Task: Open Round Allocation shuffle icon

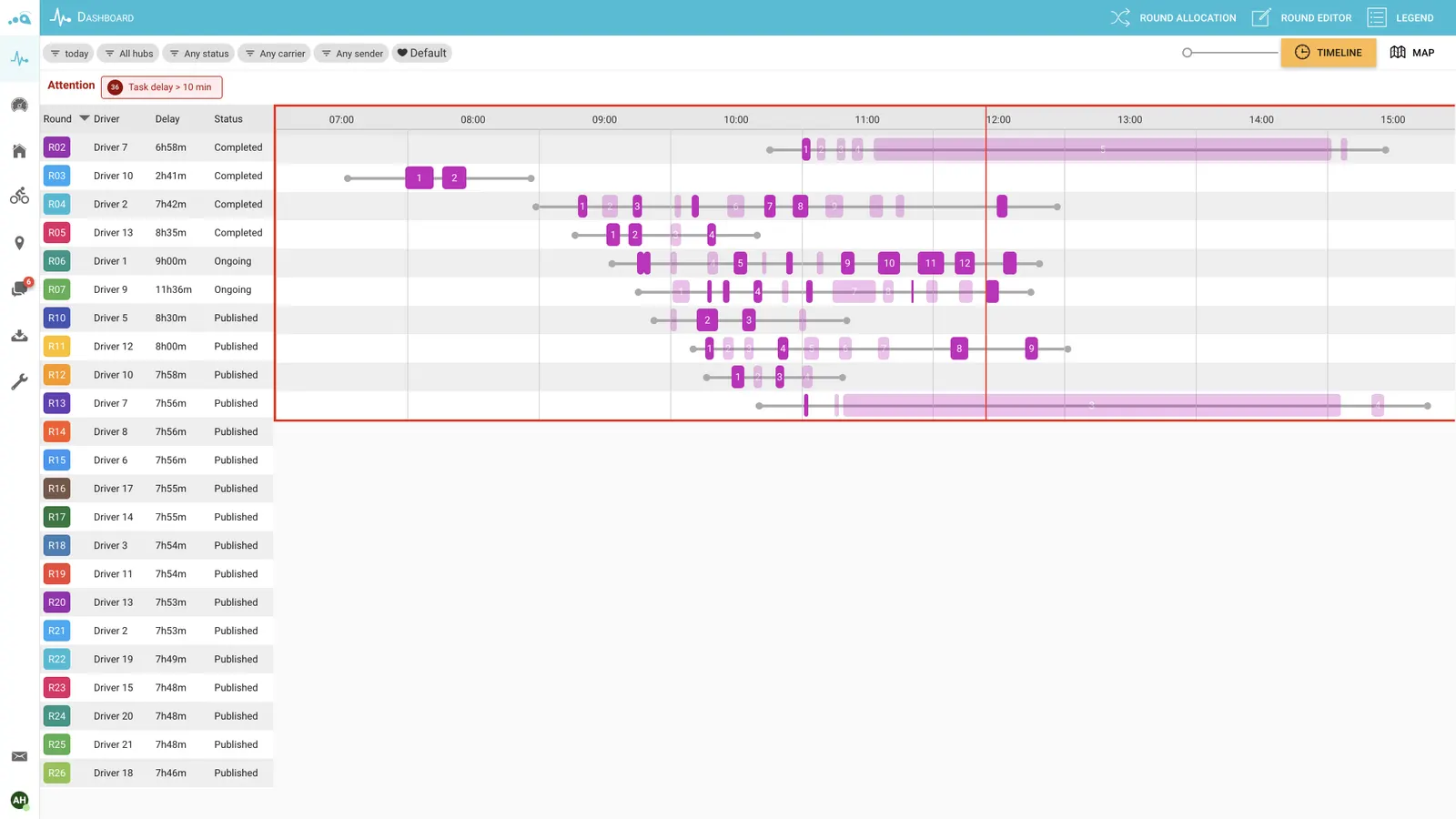Action: tap(1120, 17)
